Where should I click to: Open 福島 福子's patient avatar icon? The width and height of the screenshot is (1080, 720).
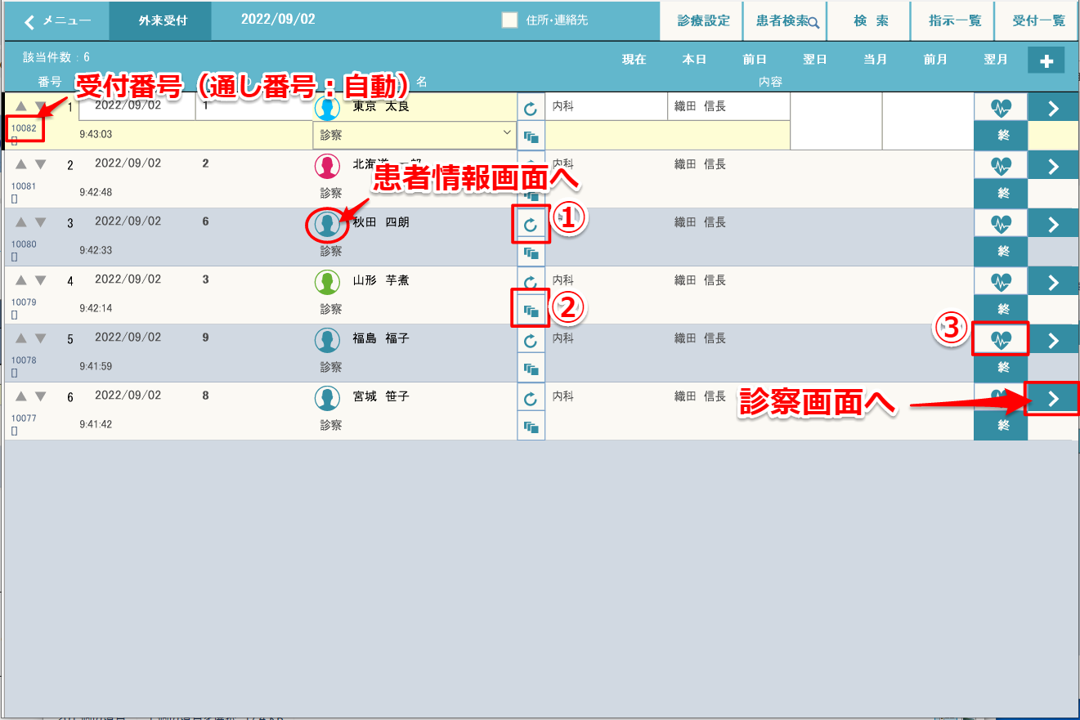coord(327,339)
